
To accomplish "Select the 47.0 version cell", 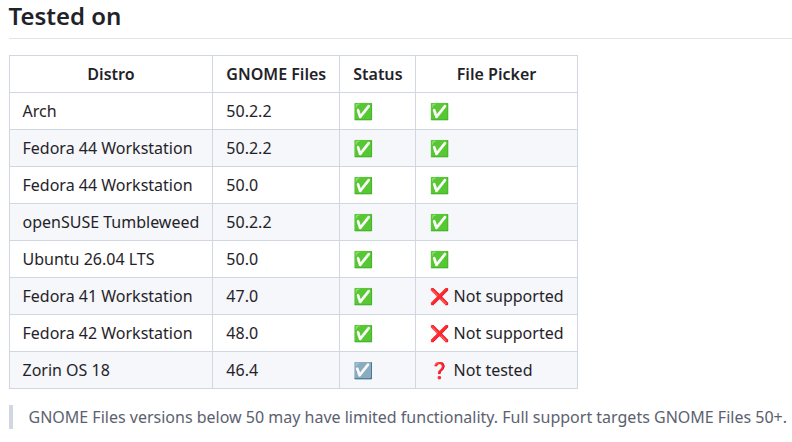I will pyautogui.click(x=276, y=297).
